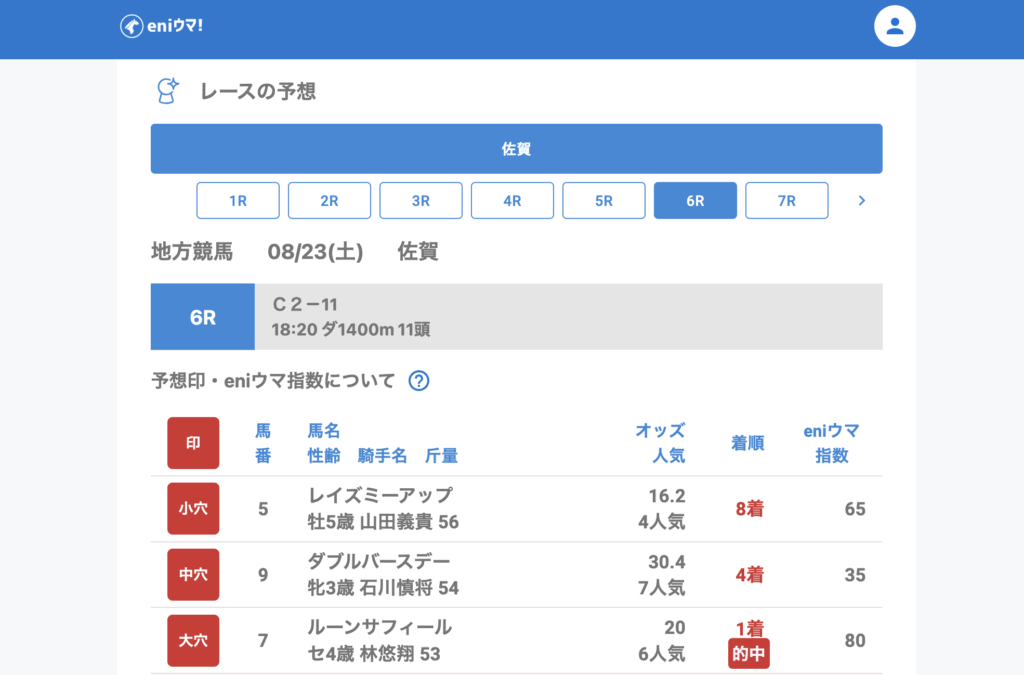
Task: Switch to the 3R race tab
Action: [x=421, y=201]
